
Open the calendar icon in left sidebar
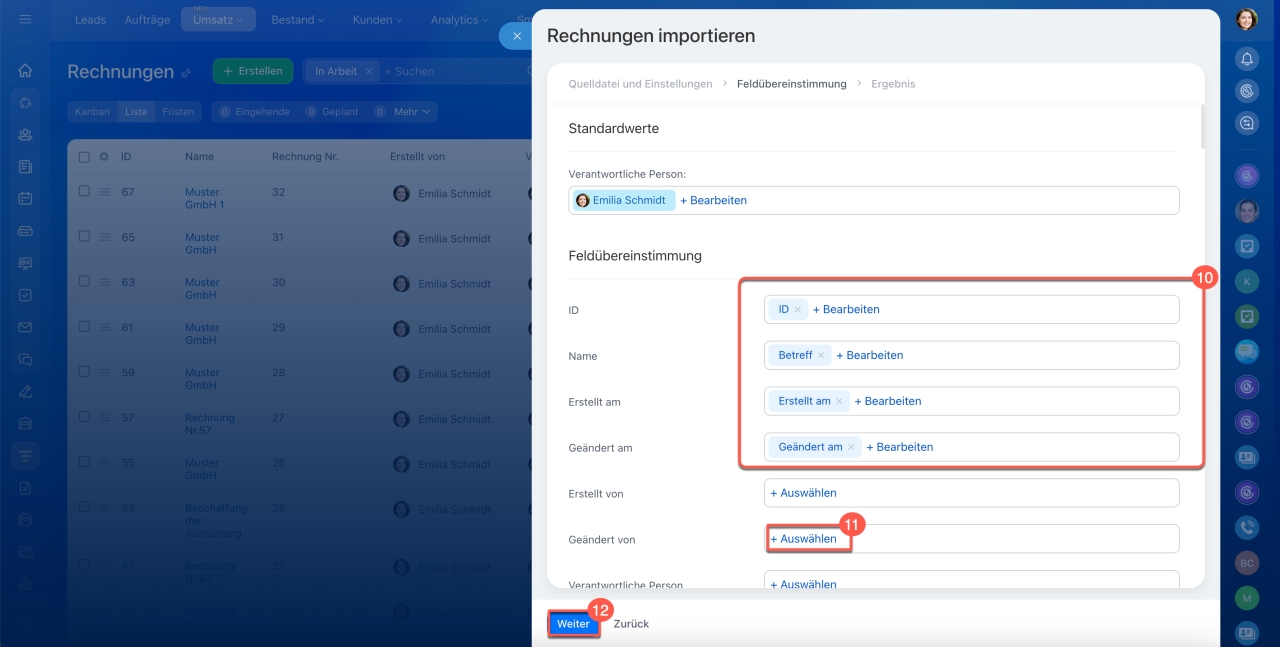[x=25, y=198]
